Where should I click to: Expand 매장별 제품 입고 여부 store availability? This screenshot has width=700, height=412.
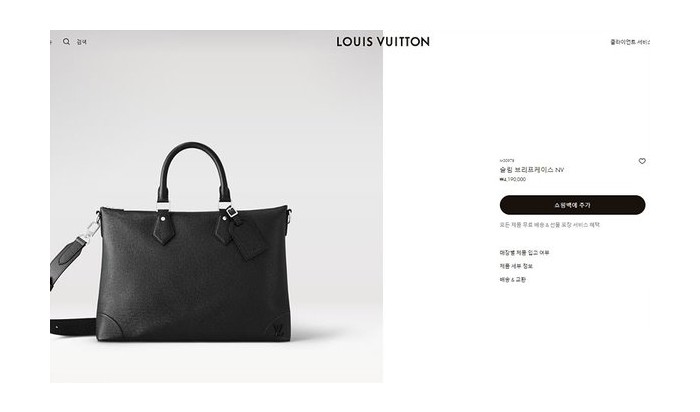[525, 253]
